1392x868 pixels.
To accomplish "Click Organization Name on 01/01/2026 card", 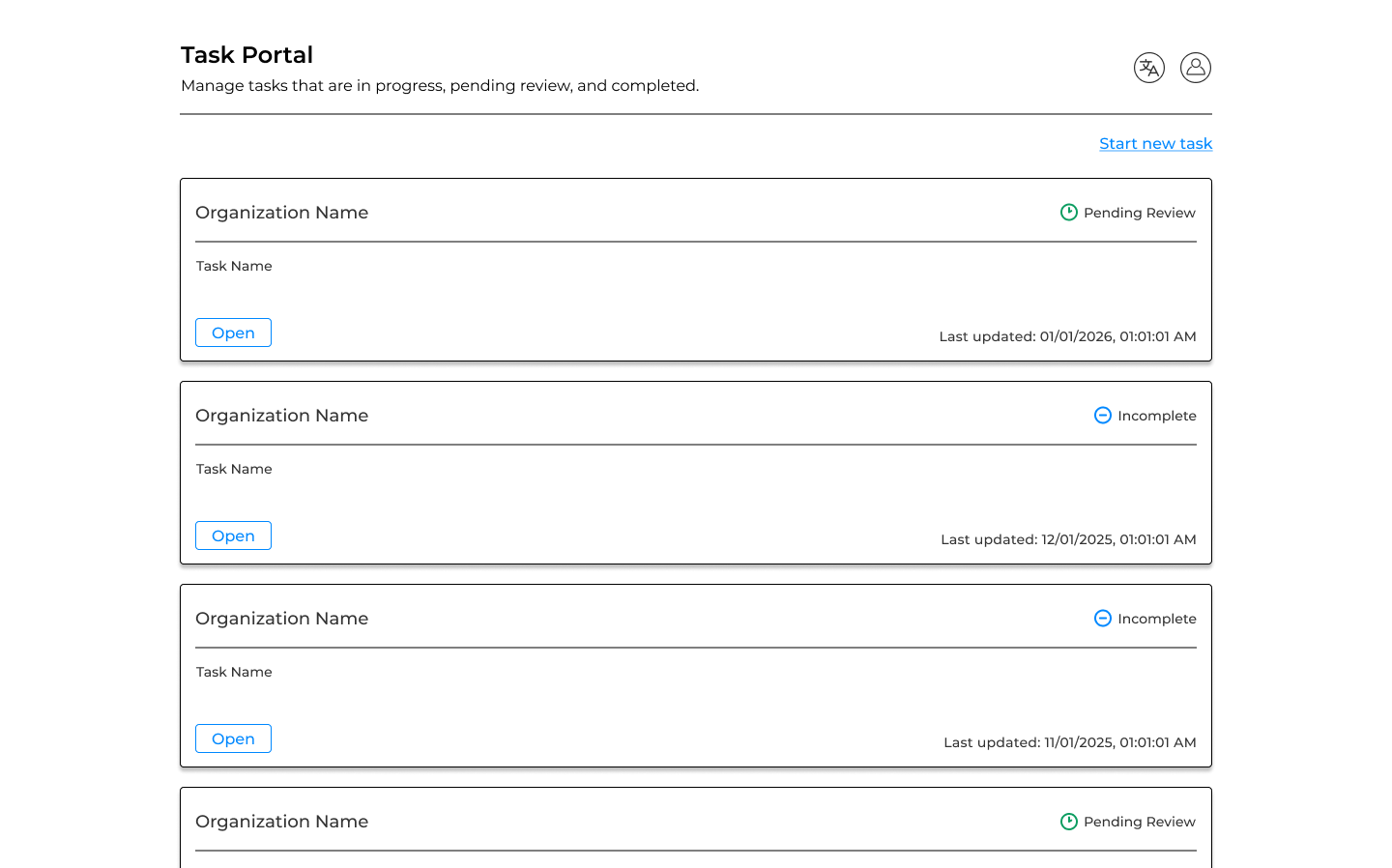I will click(281, 213).
